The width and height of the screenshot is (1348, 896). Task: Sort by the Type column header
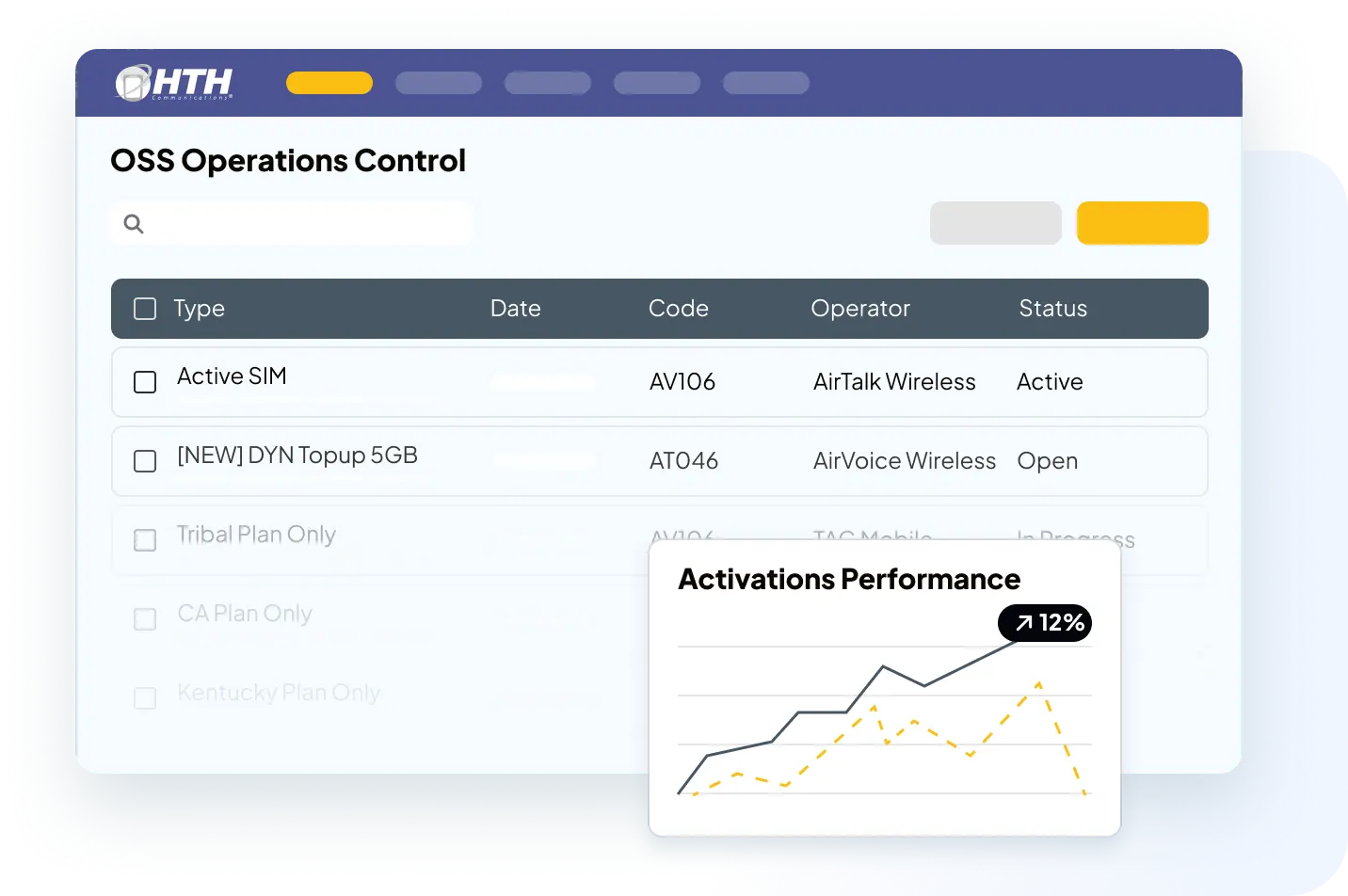[x=199, y=309]
